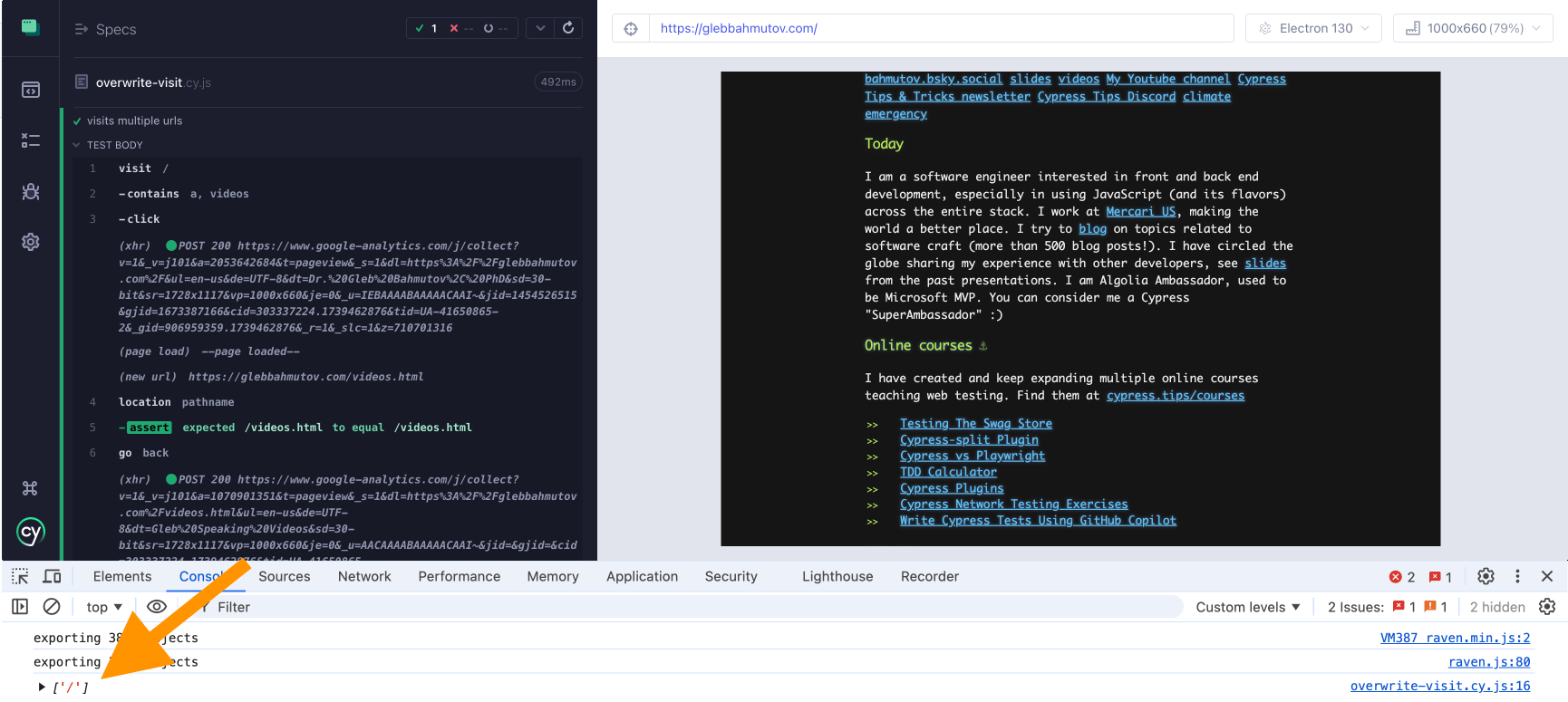Viewport: 1568px width, 702px height.
Task: Clear the console with the ban icon
Action: point(52,607)
